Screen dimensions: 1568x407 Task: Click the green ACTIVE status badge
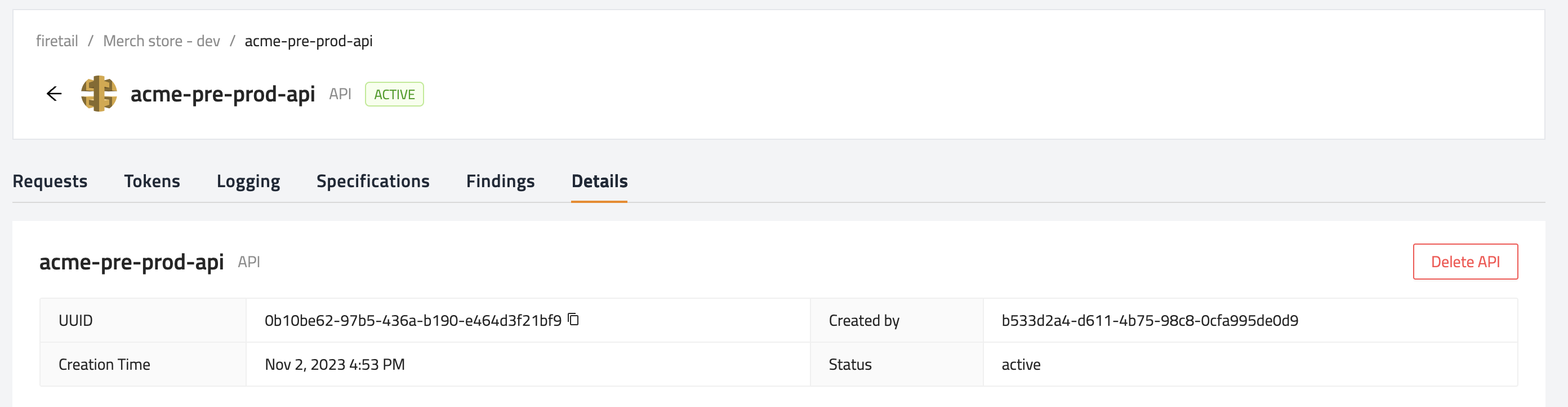point(394,95)
